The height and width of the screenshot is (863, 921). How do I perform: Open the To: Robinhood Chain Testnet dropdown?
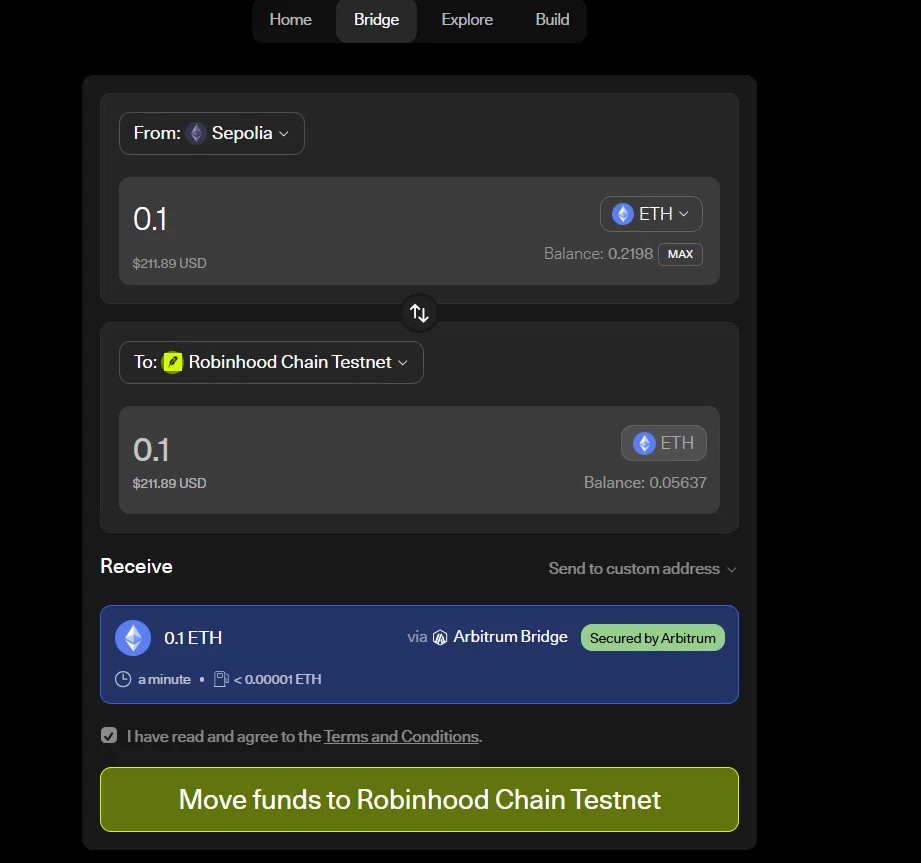[271, 362]
